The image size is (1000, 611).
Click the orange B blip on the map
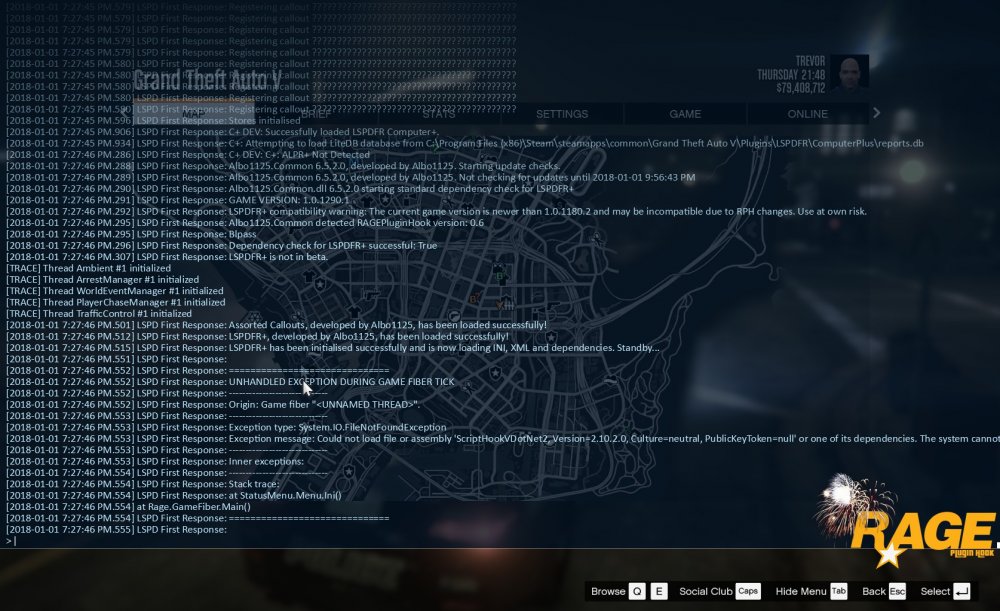click(474, 298)
